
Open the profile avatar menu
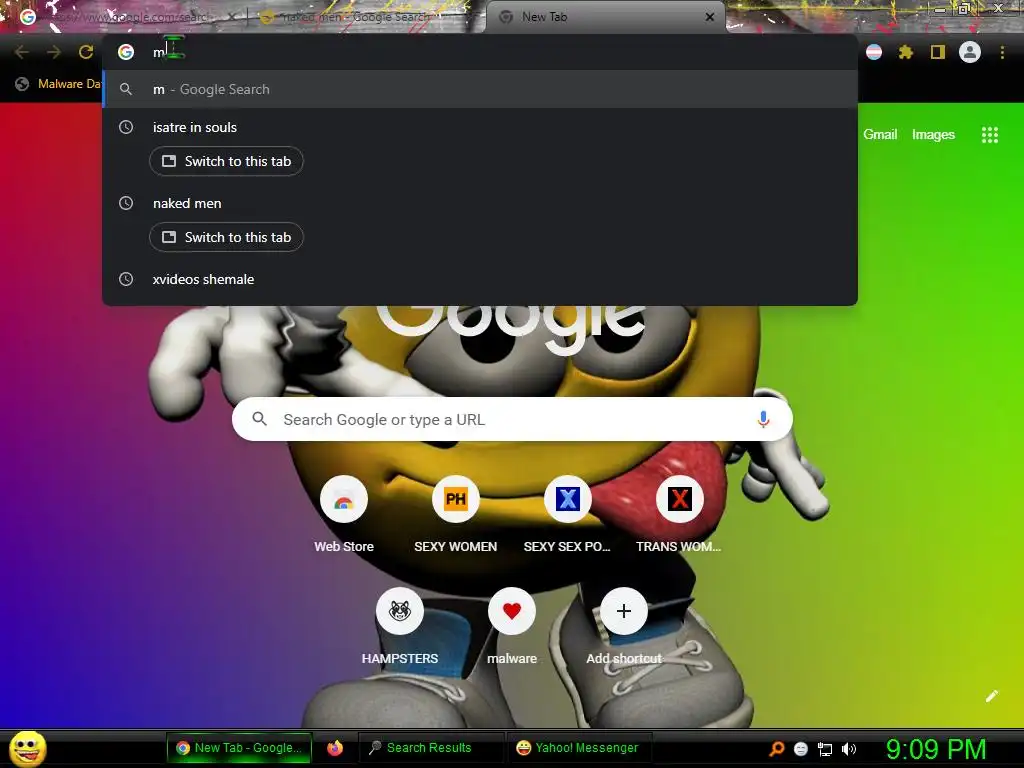tap(970, 52)
